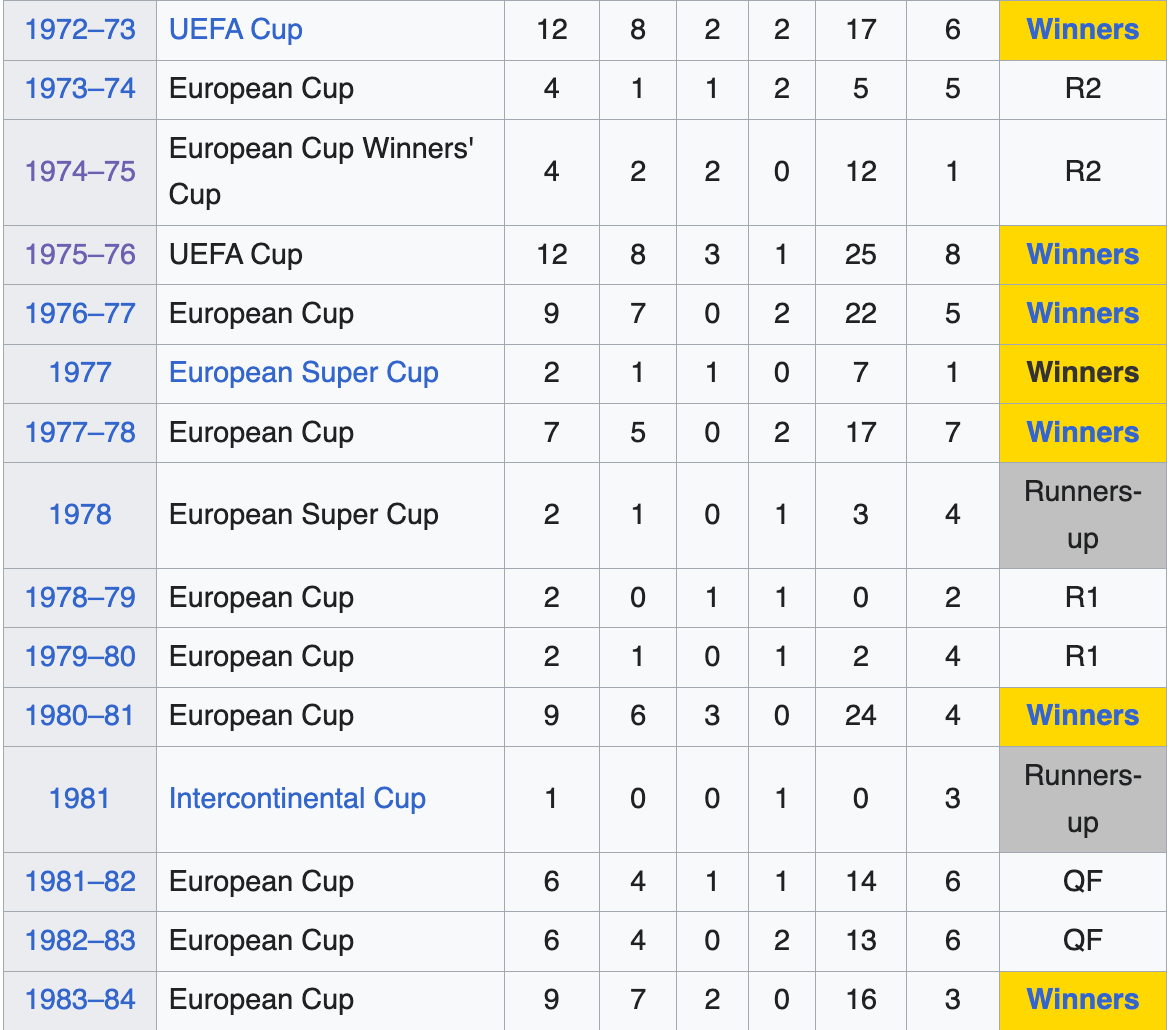Open the European Super Cup link

pyautogui.click(x=303, y=373)
